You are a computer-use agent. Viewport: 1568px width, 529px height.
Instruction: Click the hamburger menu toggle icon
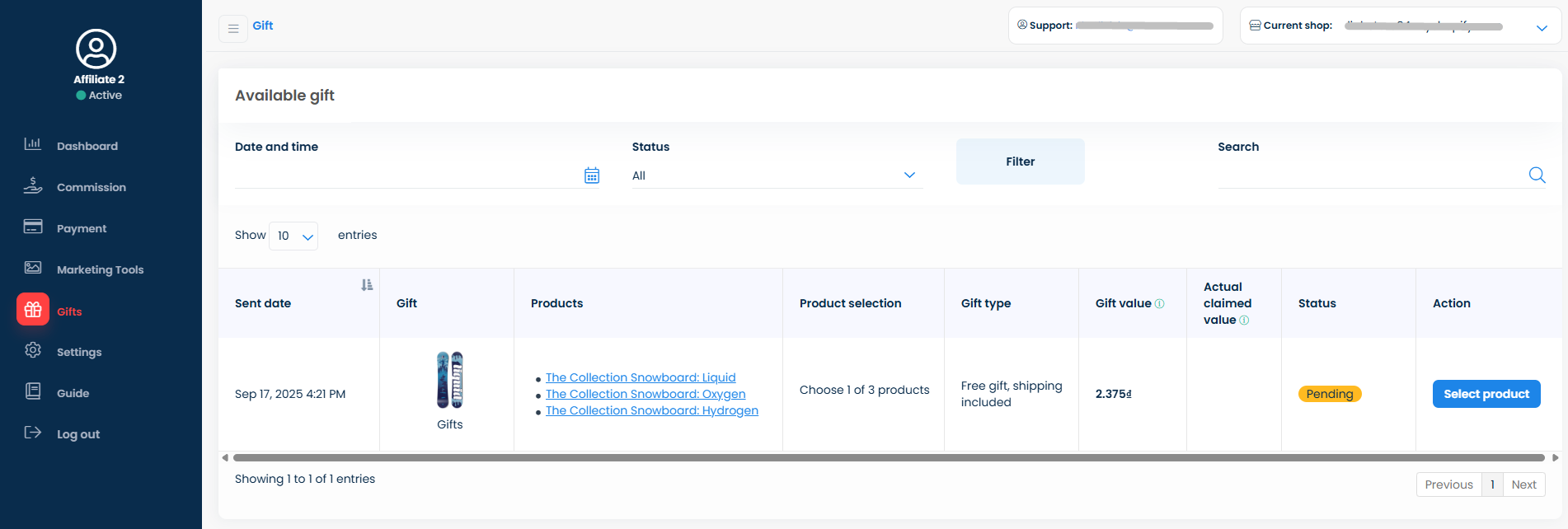pos(233,29)
